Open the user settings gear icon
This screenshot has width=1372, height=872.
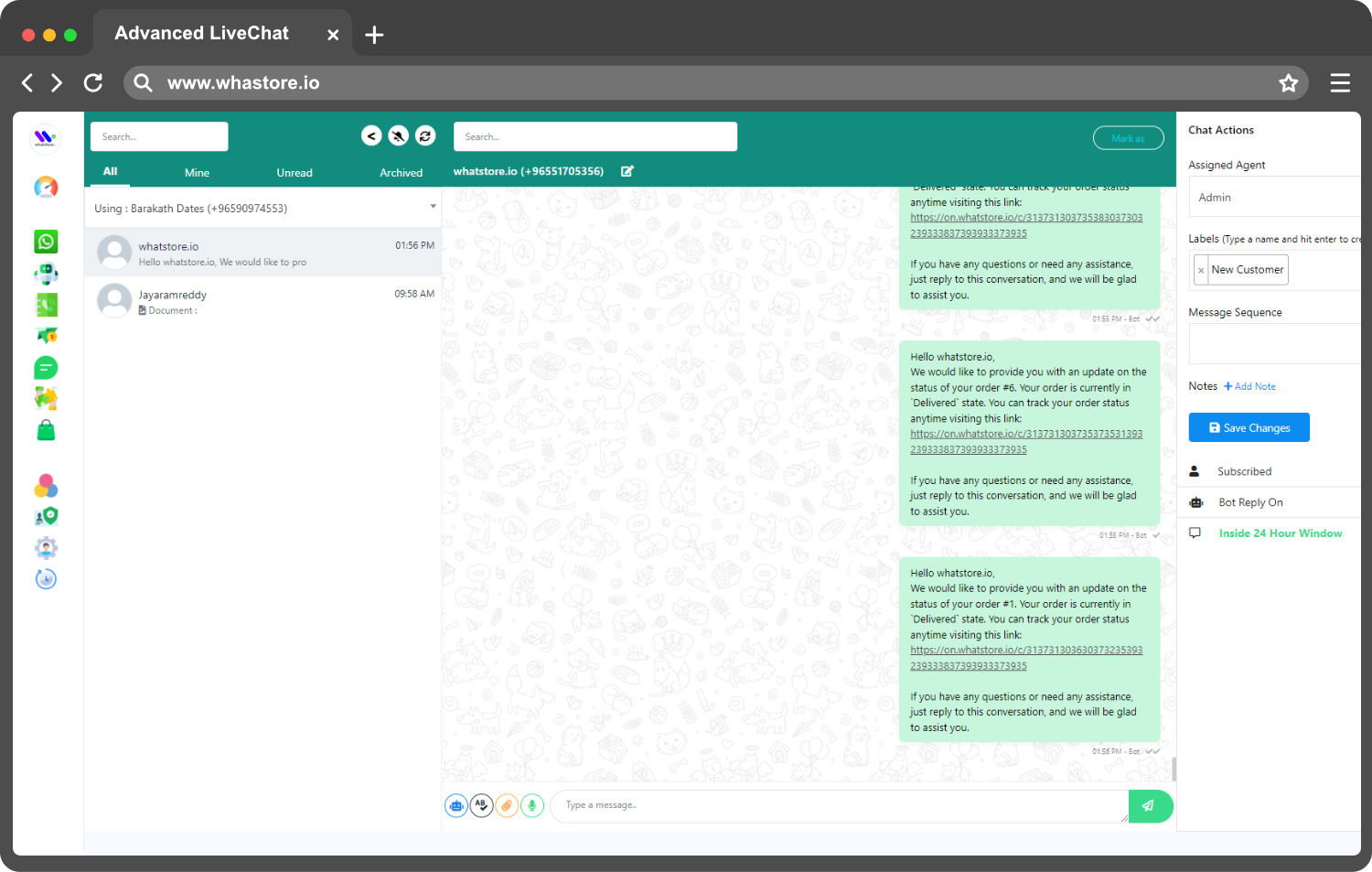click(x=46, y=547)
